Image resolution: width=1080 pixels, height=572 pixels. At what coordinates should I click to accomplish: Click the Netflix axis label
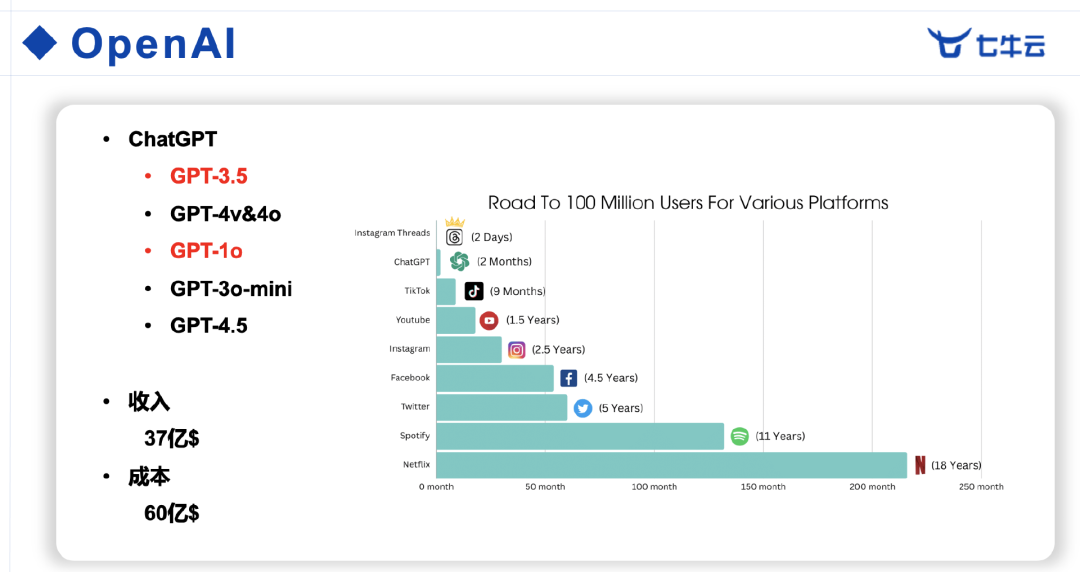click(x=417, y=464)
